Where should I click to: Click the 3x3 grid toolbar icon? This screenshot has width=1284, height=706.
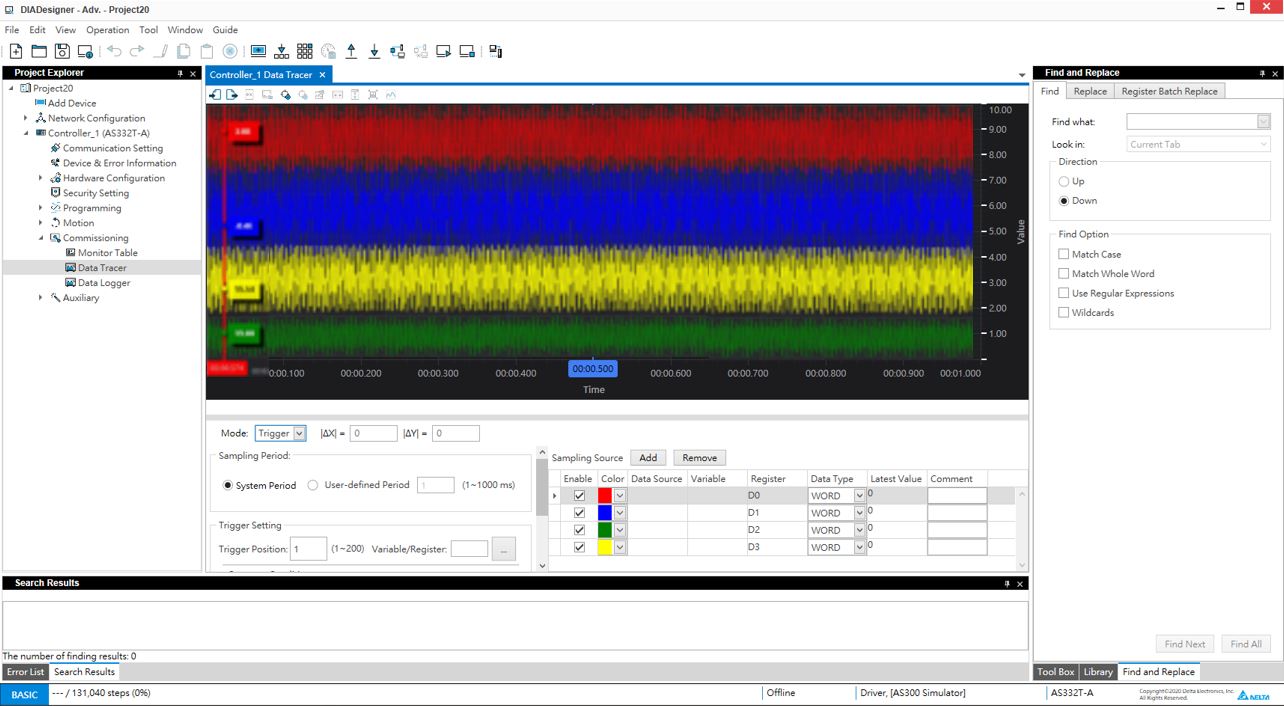(305, 51)
